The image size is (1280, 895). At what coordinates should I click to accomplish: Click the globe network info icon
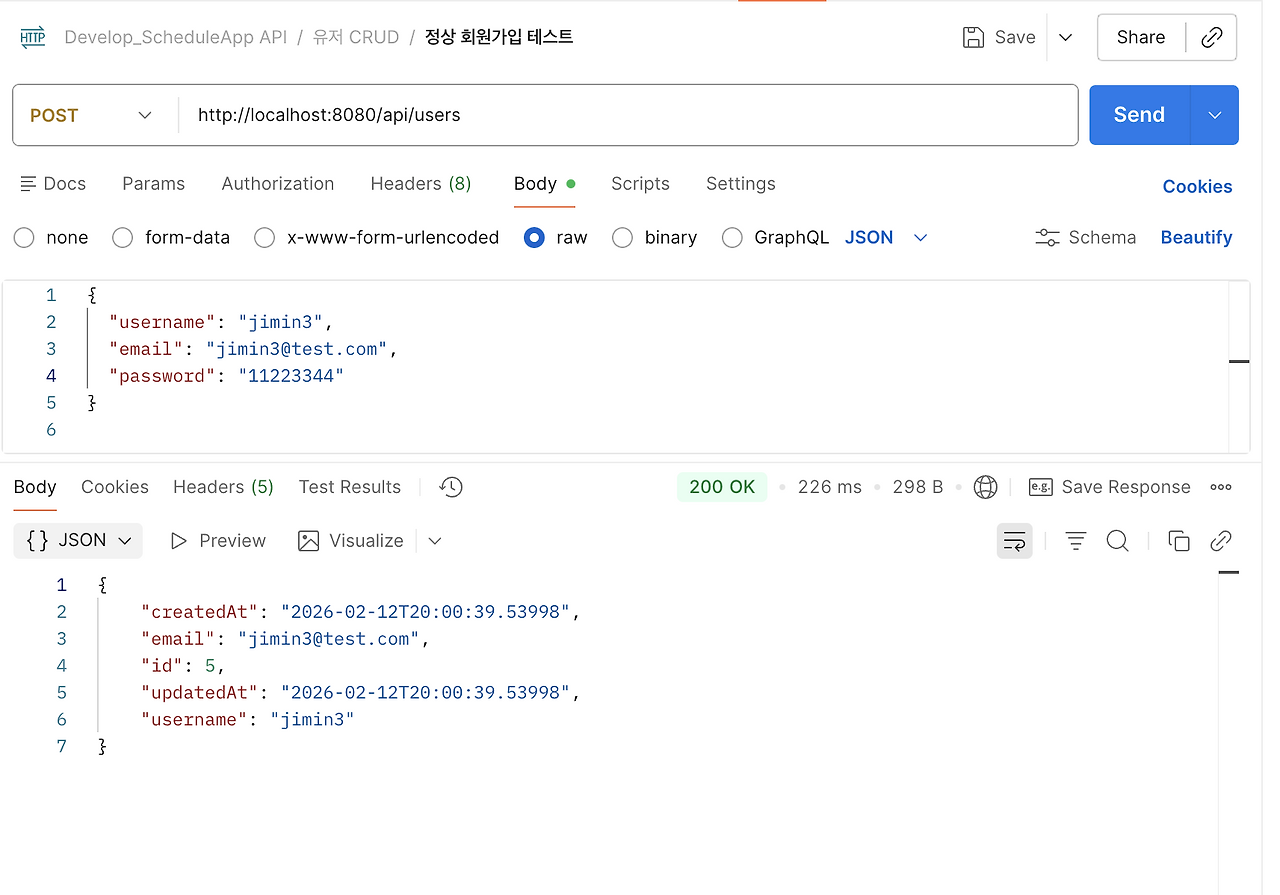tap(986, 487)
